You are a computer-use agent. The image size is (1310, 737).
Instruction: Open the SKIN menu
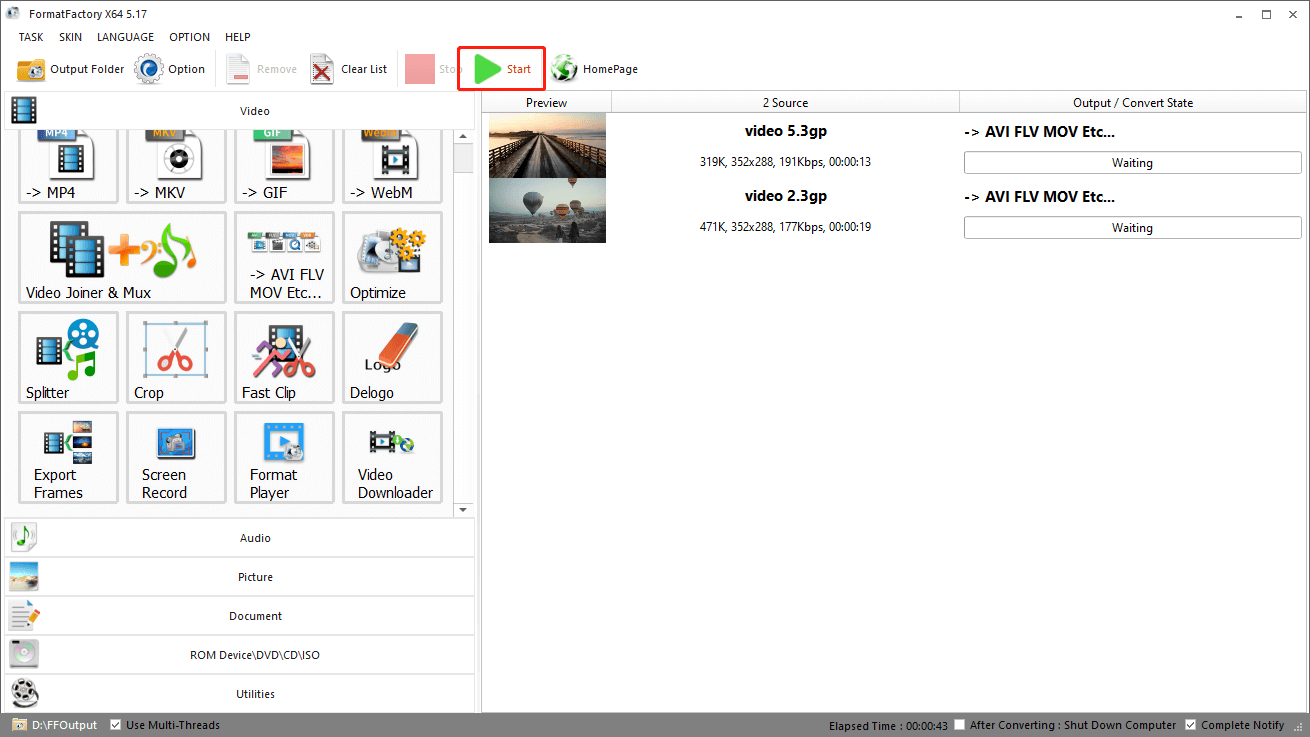(70, 37)
